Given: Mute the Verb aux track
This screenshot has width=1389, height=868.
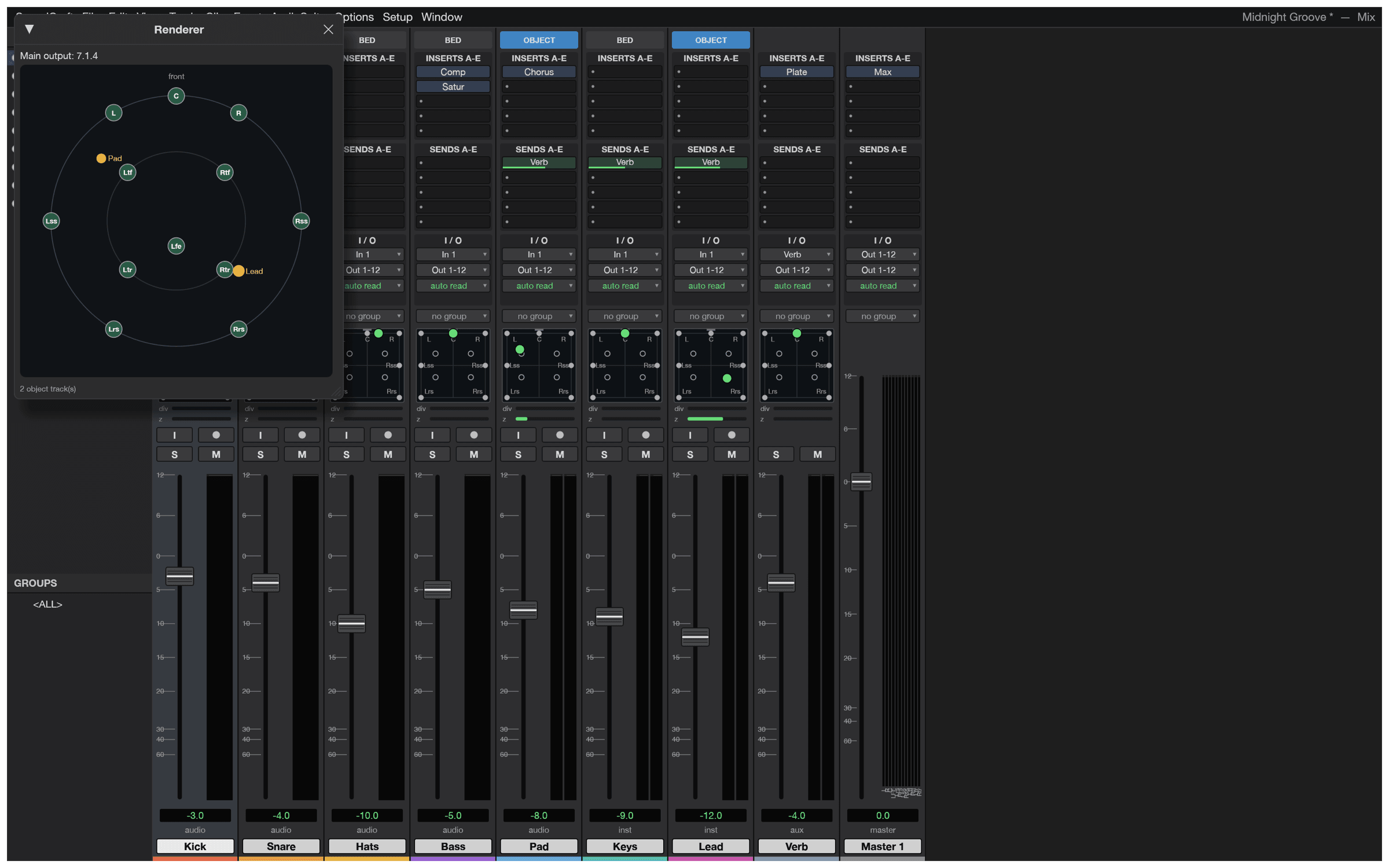Looking at the screenshot, I should 818,455.
